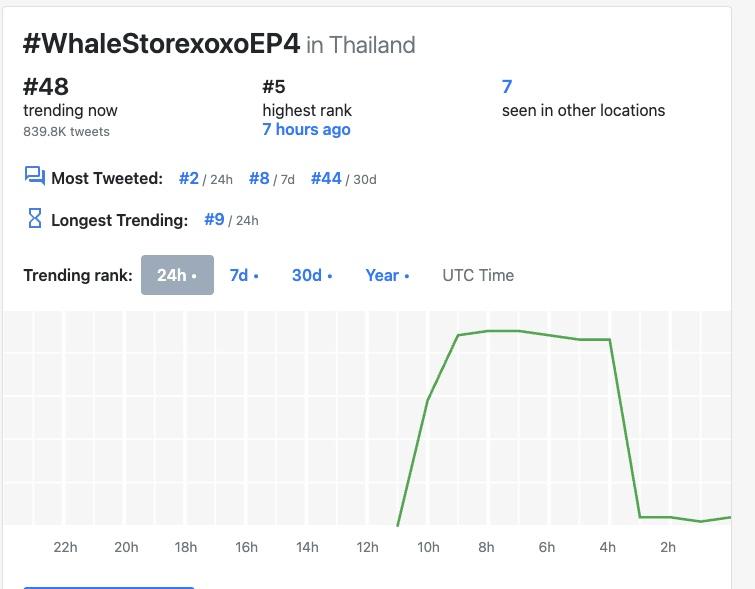This screenshot has height=589, width=755.
Task: Click the 22h label on the chart axis
Action: pyautogui.click(x=65, y=547)
